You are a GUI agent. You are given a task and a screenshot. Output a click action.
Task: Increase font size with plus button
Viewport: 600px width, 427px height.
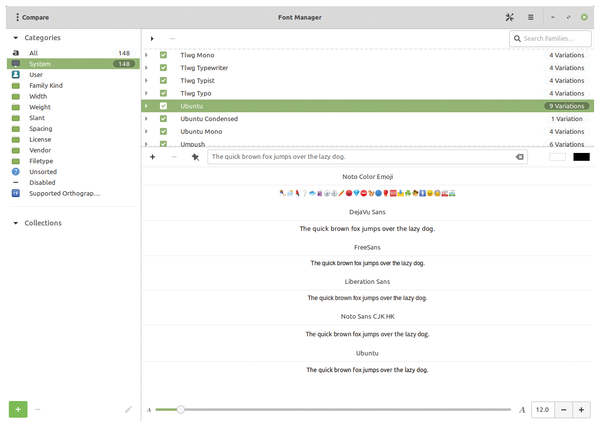(583, 410)
